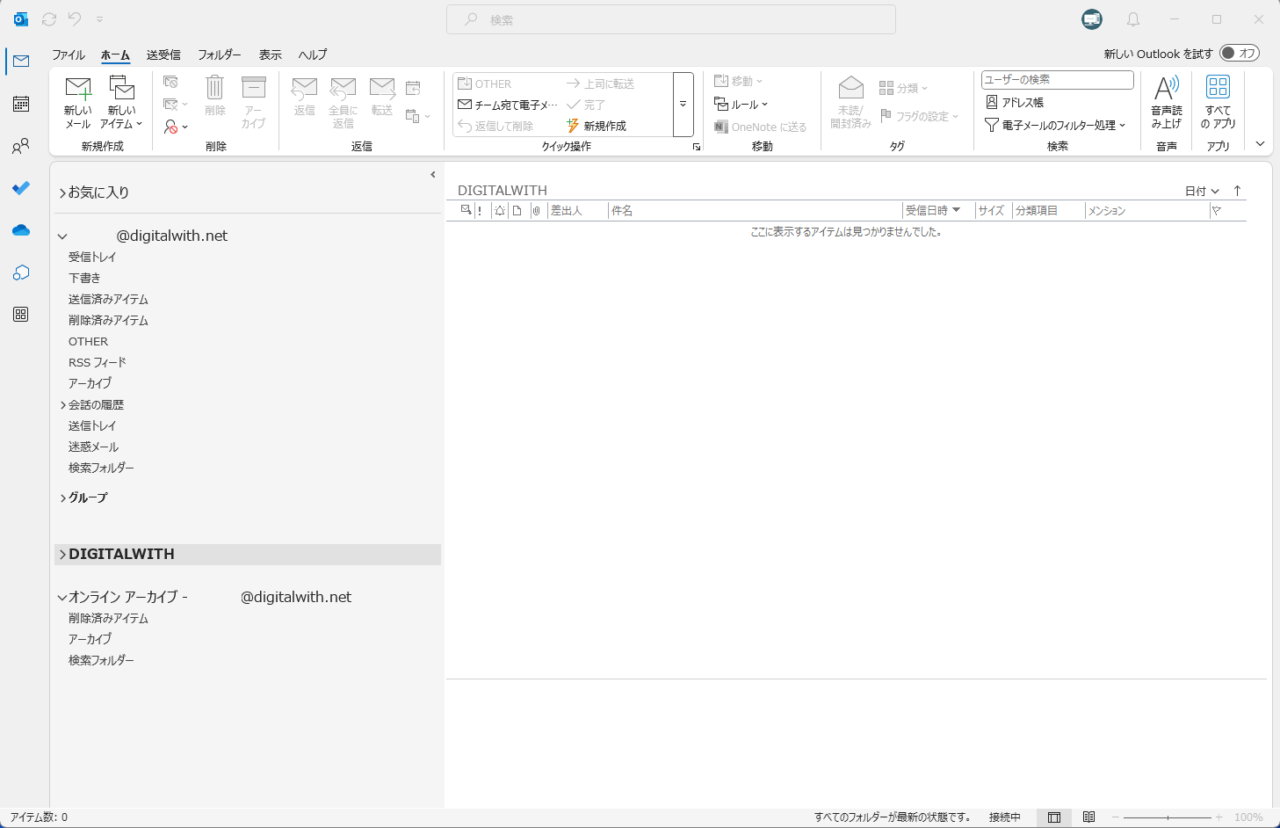Click inside the ユーザーの検索 search field
Image resolution: width=1280 pixels, height=828 pixels.
(1056, 79)
